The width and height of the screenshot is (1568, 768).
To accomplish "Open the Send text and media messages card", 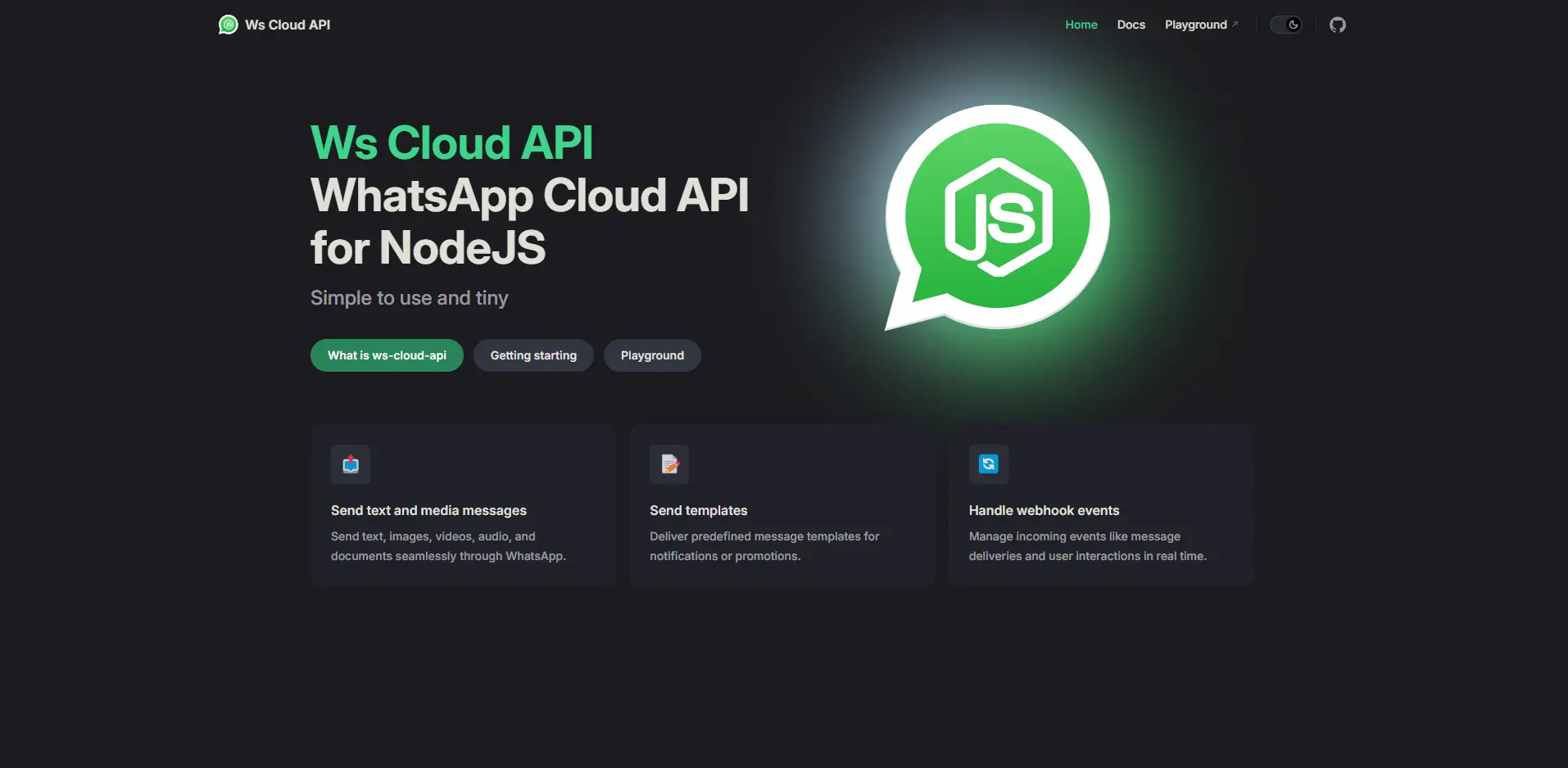I will click(462, 505).
